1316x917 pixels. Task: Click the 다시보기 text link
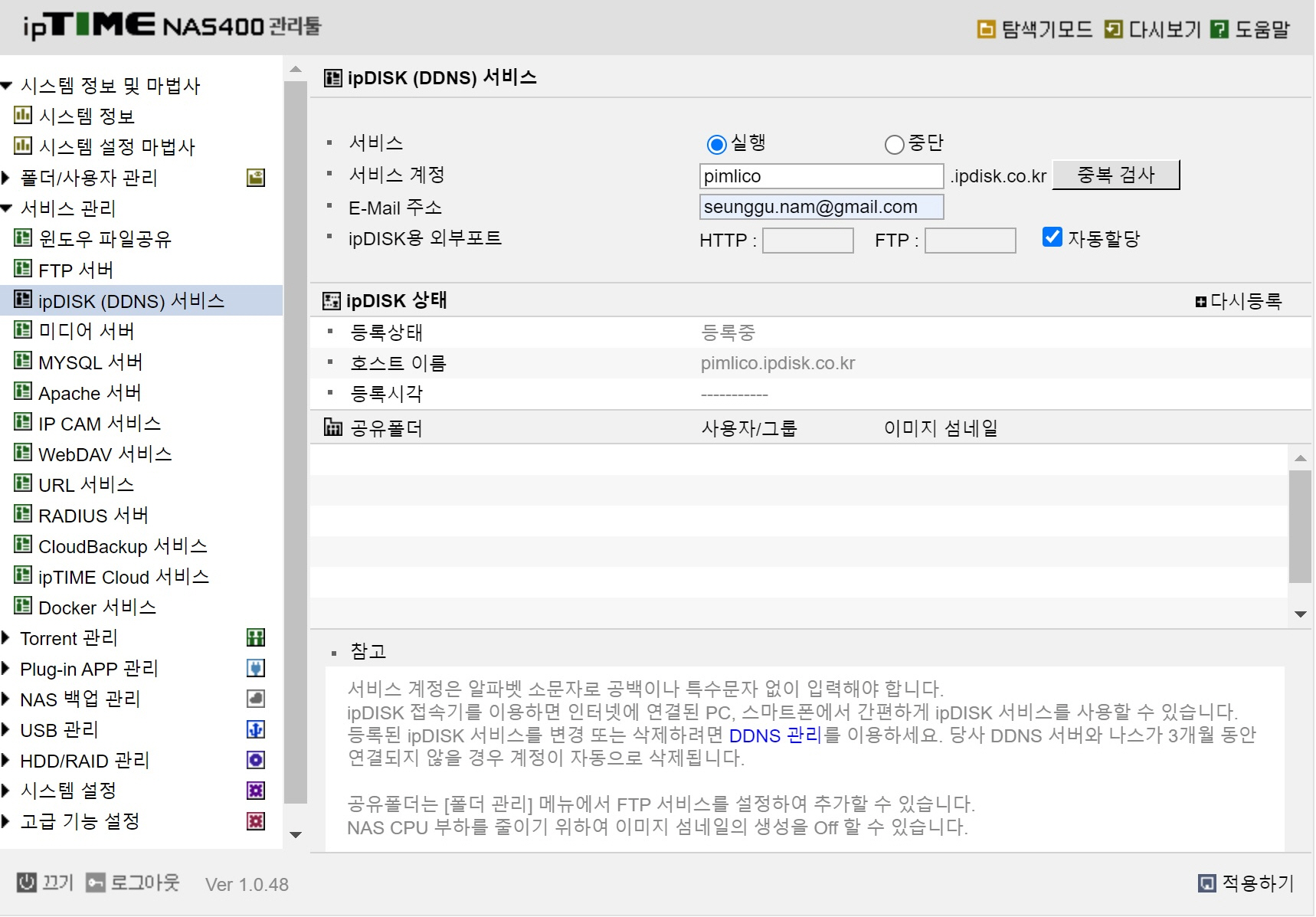1164,30
